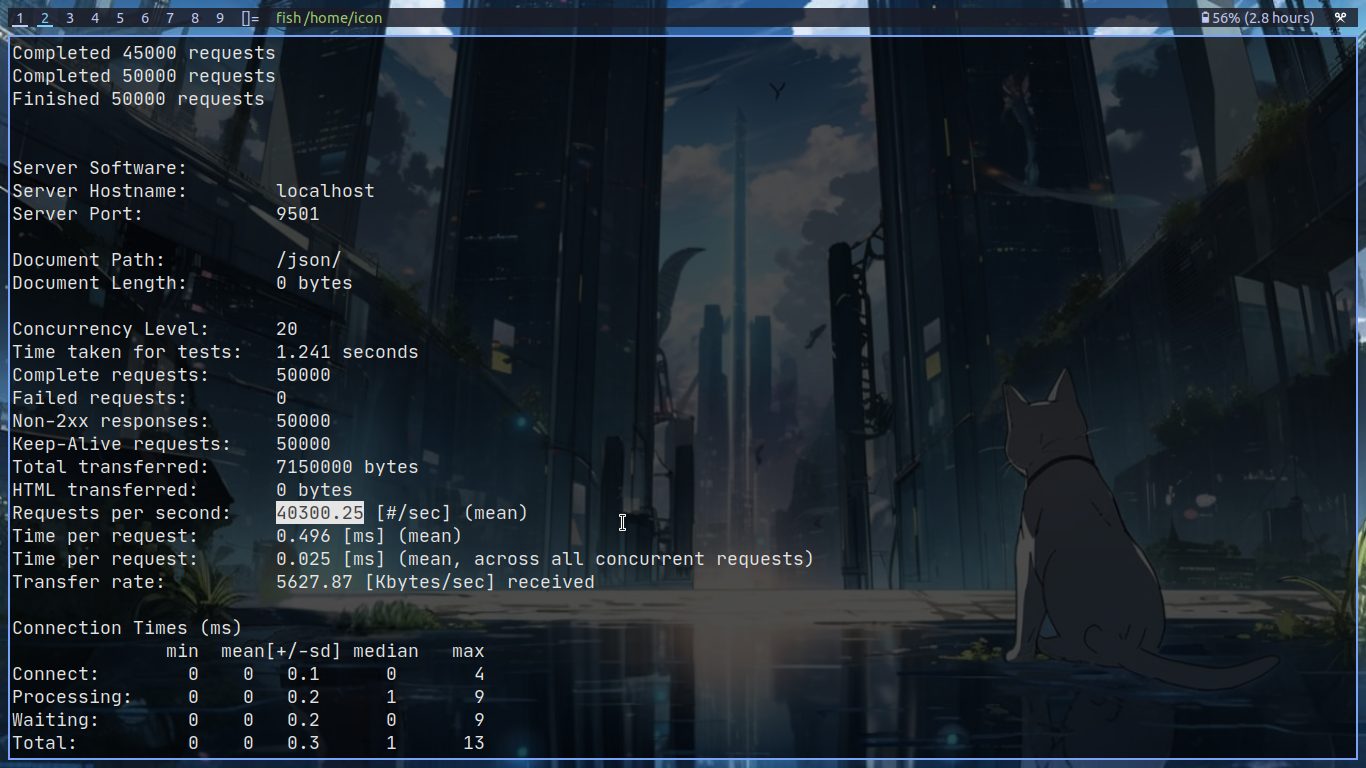The image size is (1366, 768).
Task: Select workspace 6
Action: (145, 18)
